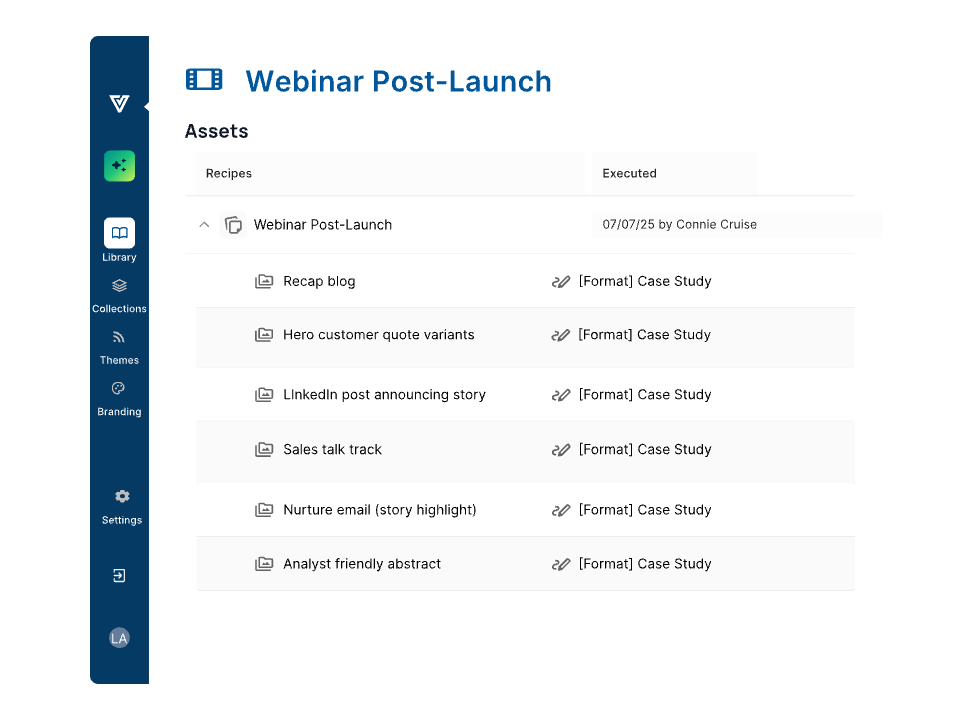This screenshot has height=720, width=972.
Task: Click the Executed column header
Action: (x=629, y=174)
